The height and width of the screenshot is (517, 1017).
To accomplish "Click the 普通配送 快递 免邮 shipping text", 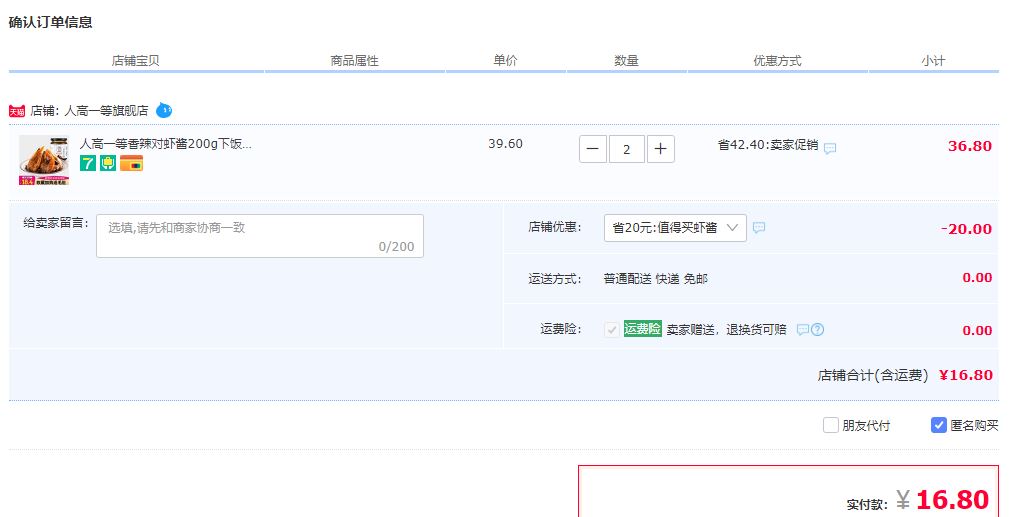I will 655,279.
